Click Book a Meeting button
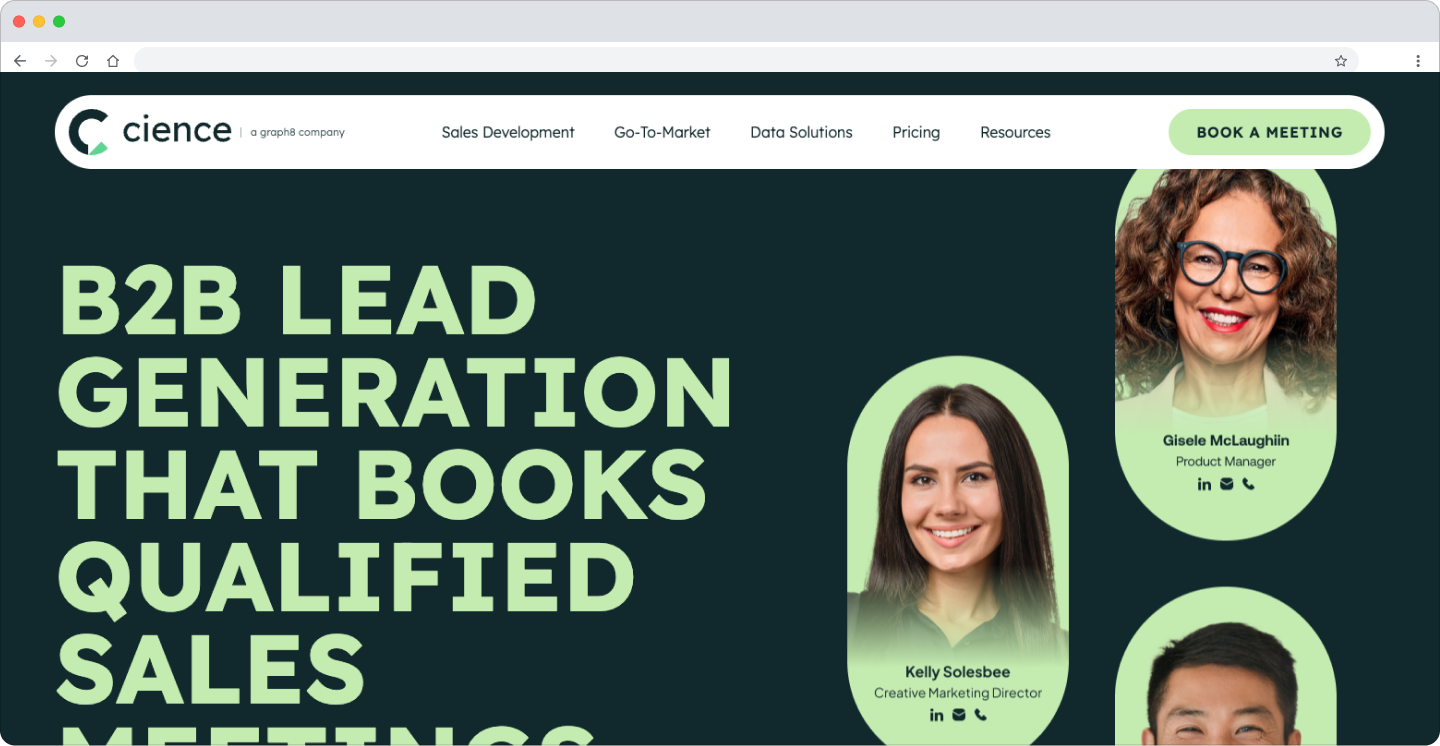 click(x=1269, y=132)
